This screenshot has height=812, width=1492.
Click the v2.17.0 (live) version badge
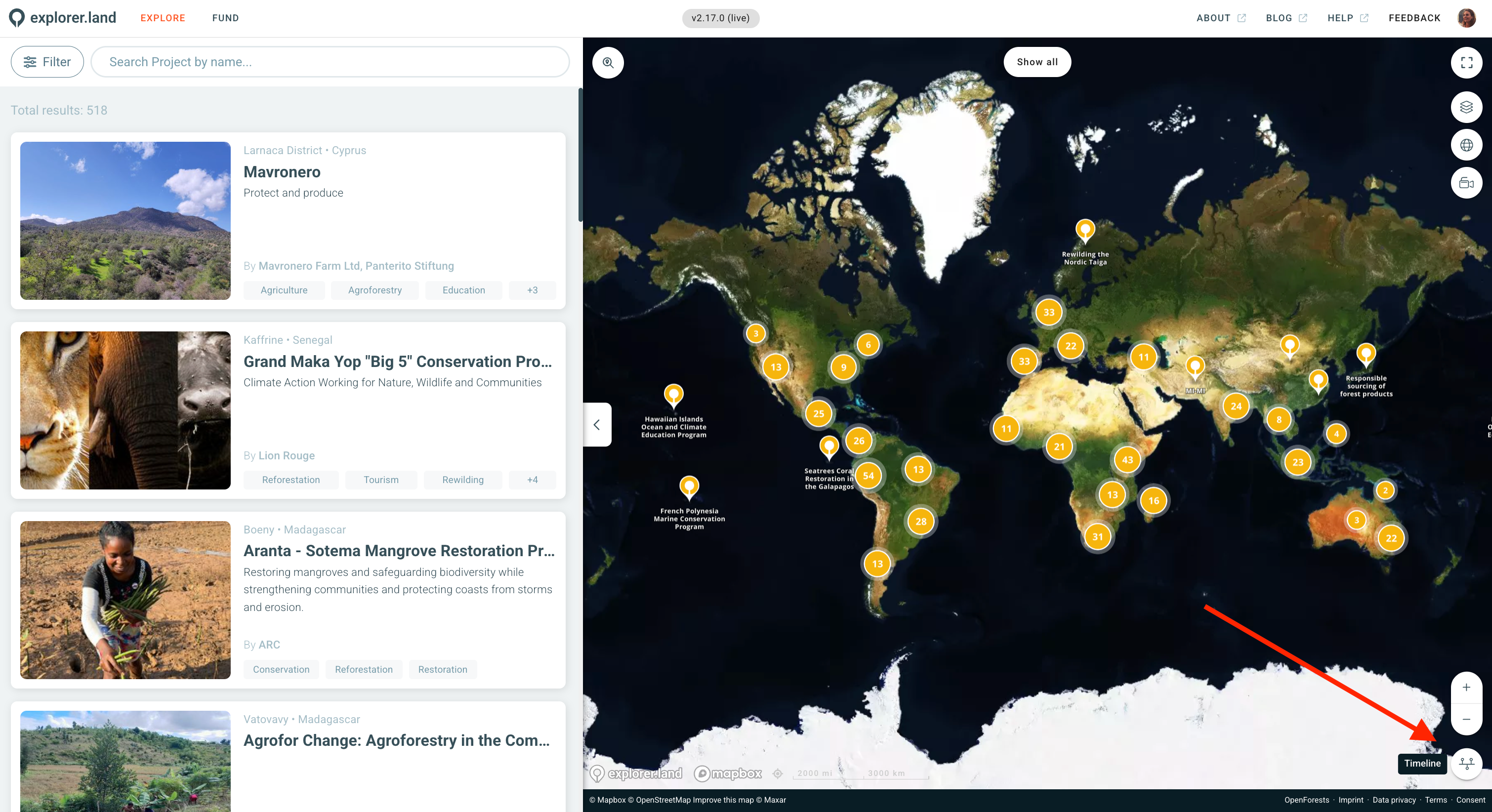coord(720,18)
